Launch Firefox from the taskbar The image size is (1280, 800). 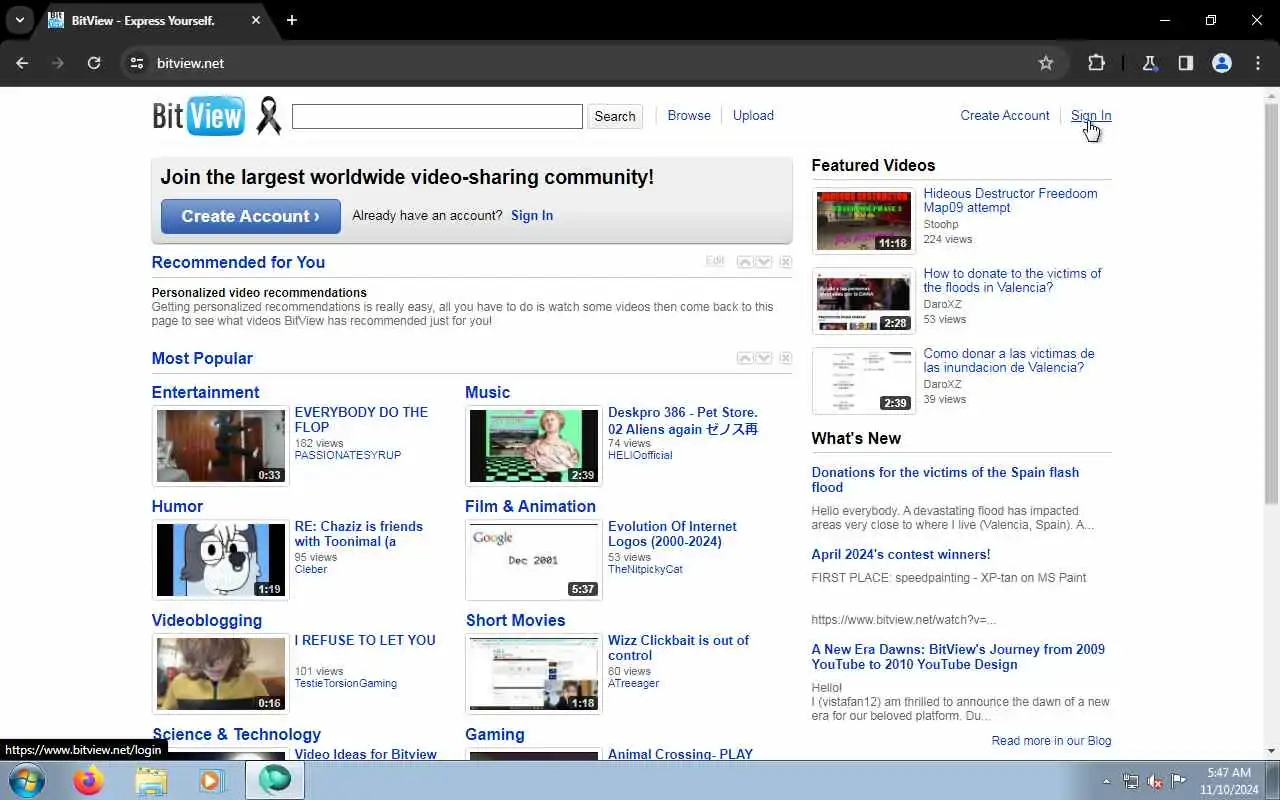[88, 780]
